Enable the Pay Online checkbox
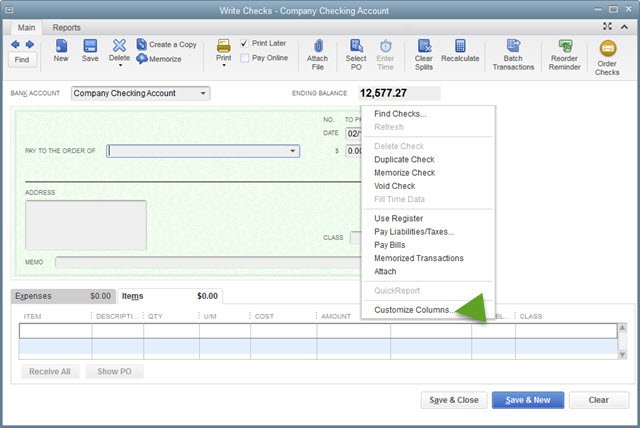Viewport: 640px width, 428px height. click(245, 59)
